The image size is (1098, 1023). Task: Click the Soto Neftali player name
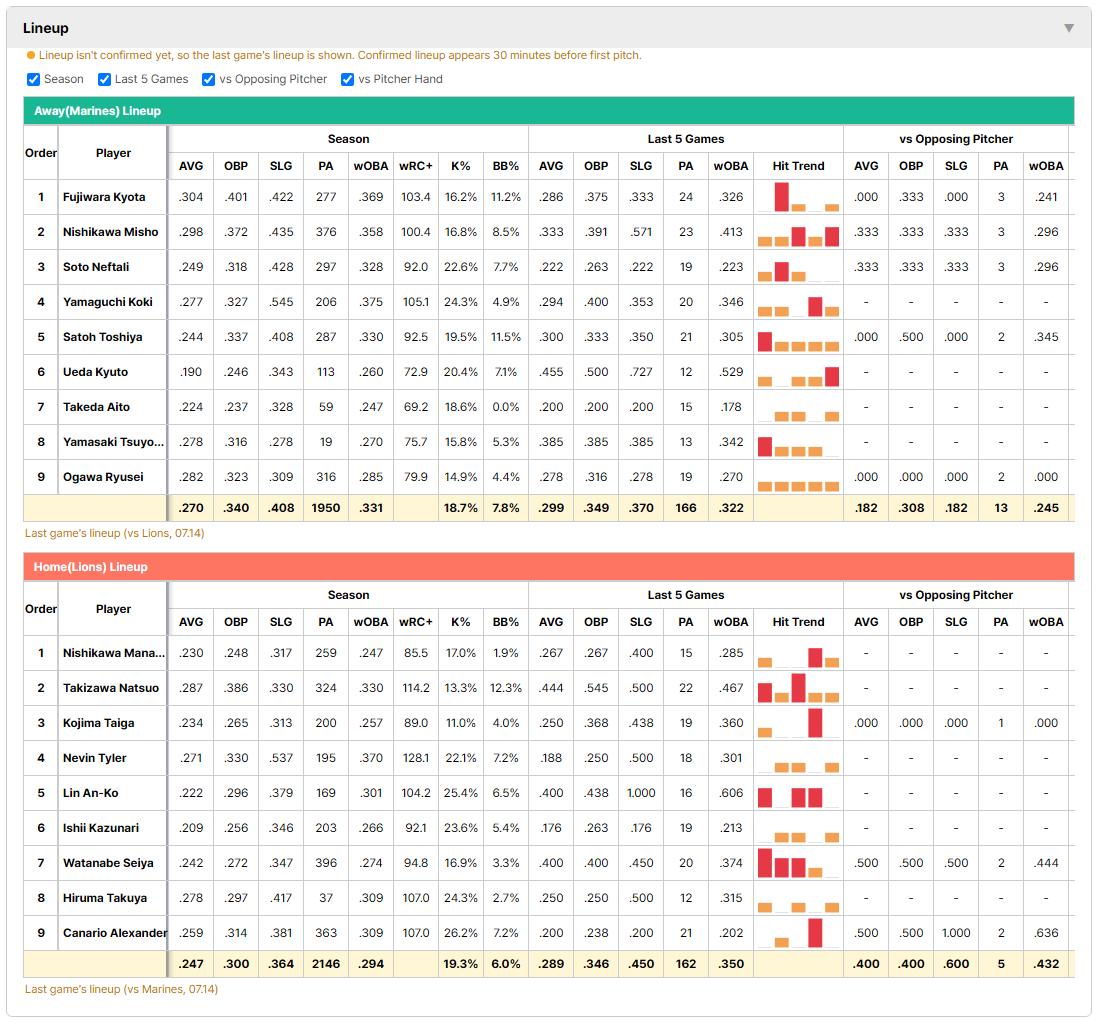pos(96,267)
